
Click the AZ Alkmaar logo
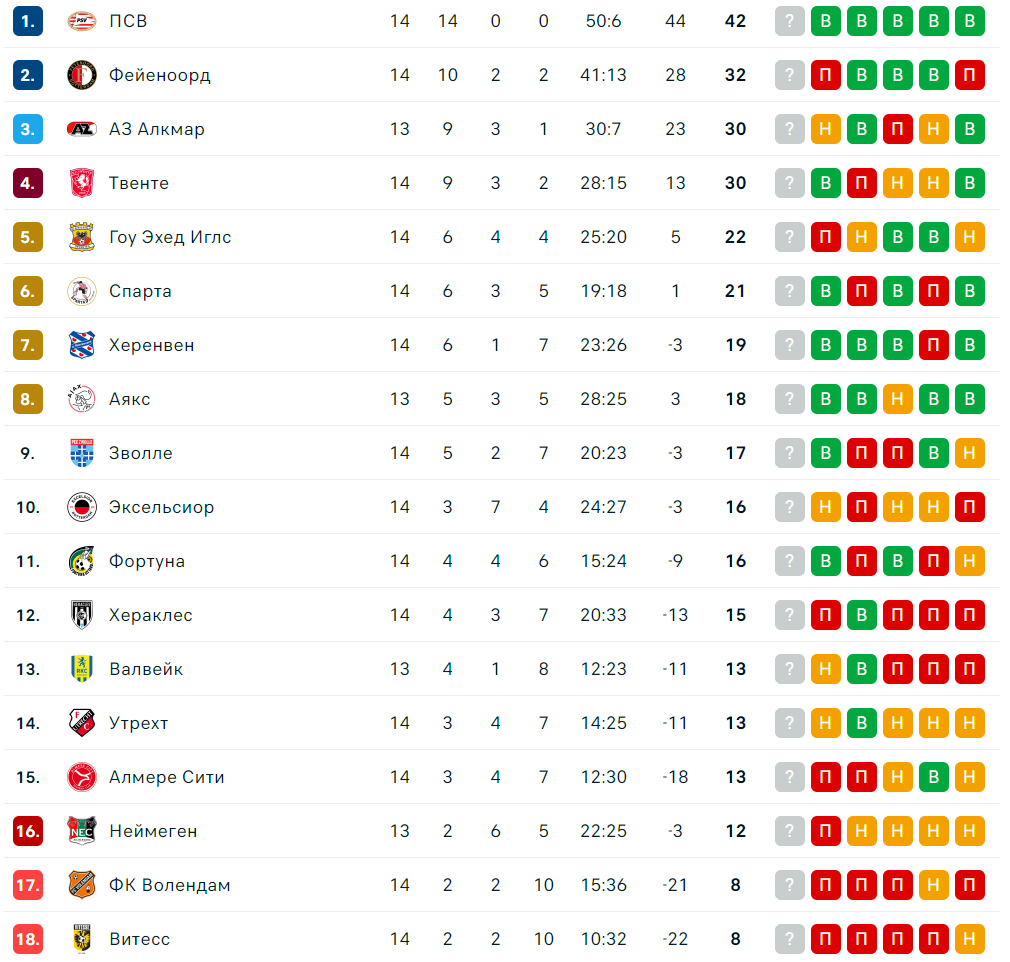pos(82,129)
